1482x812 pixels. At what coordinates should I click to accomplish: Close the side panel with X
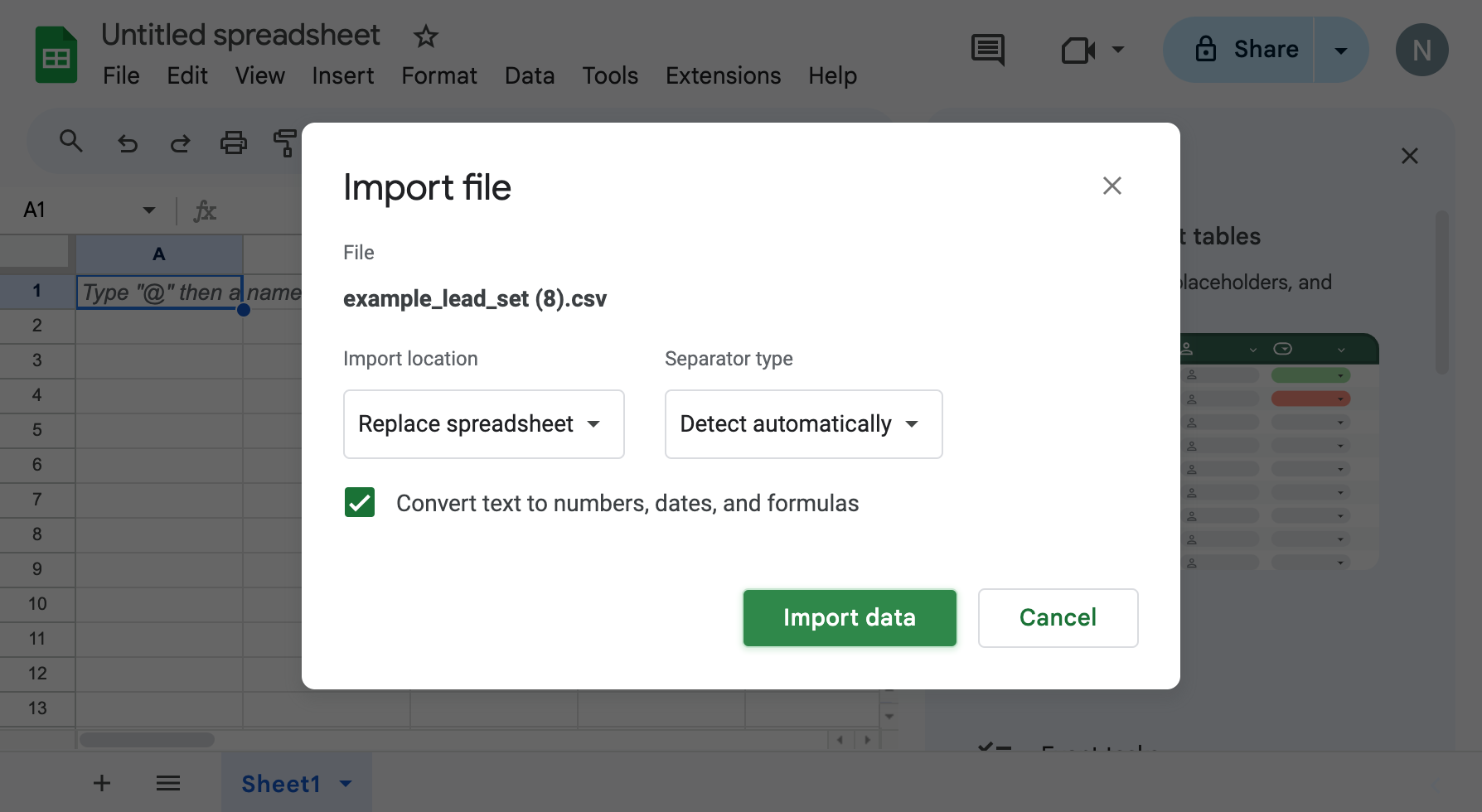coord(1410,156)
